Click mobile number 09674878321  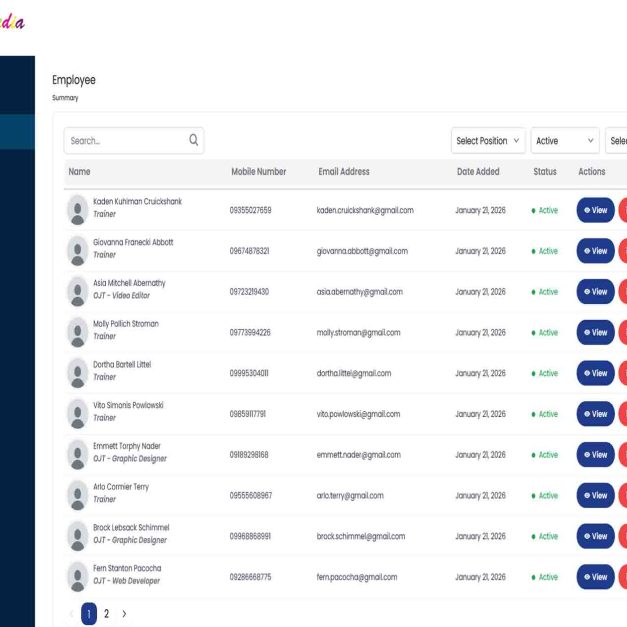click(x=249, y=251)
